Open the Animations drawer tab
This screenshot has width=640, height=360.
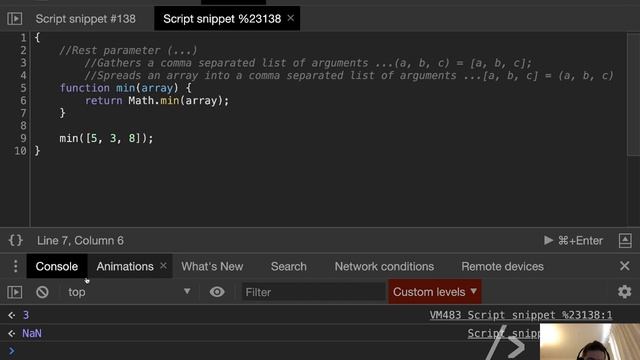[125, 266]
